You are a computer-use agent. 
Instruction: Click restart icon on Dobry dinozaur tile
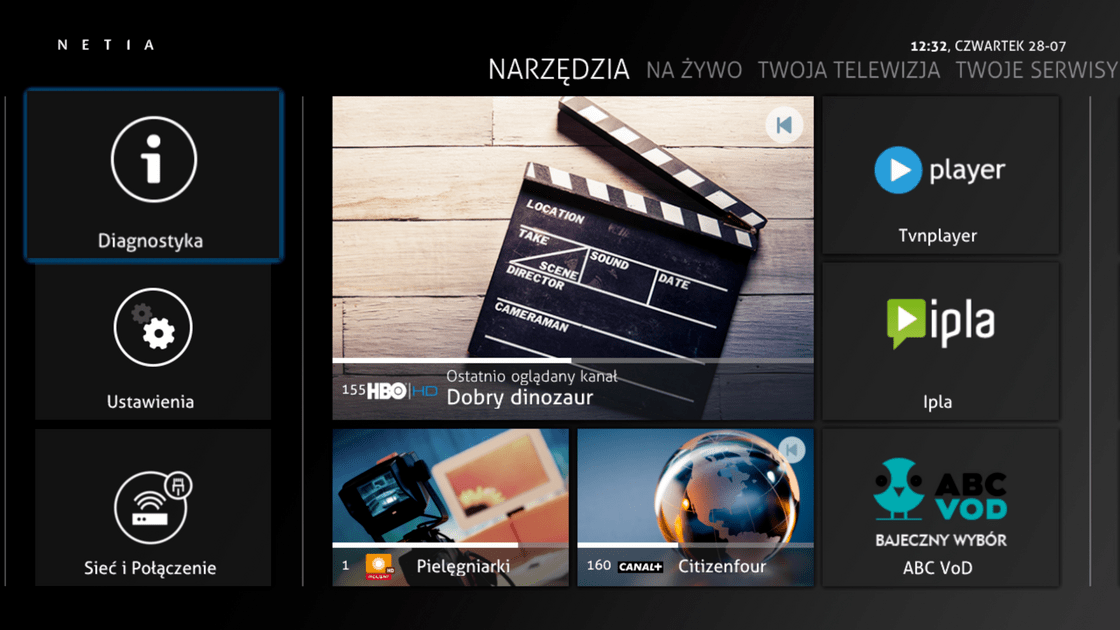point(784,125)
